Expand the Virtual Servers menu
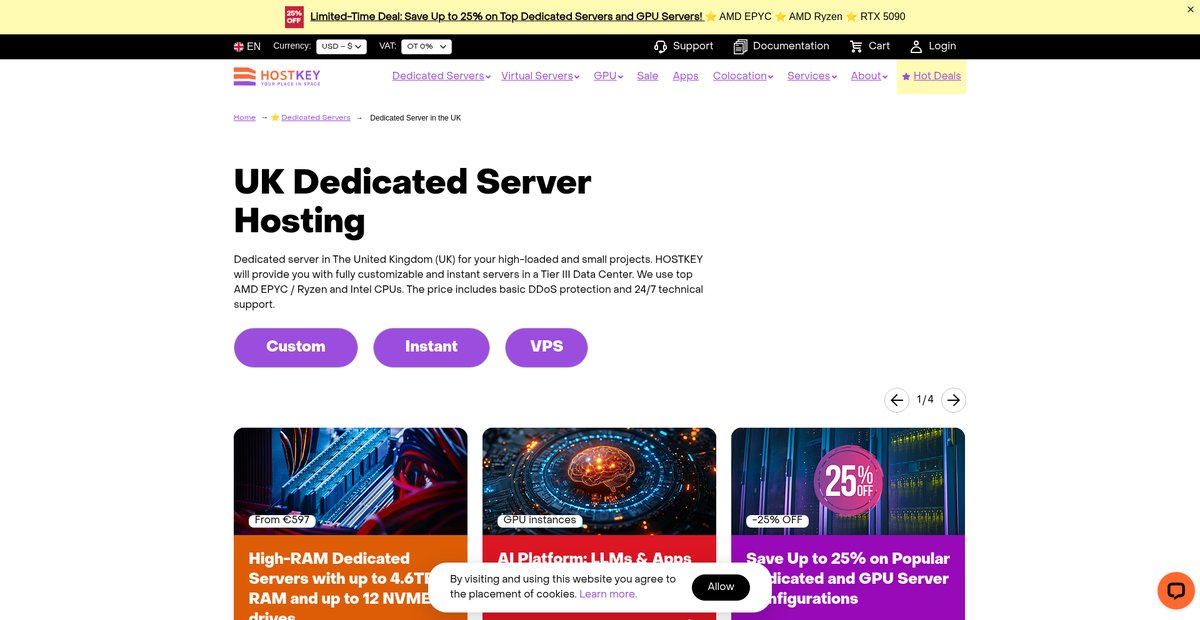This screenshot has height=620, width=1200. coord(540,76)
